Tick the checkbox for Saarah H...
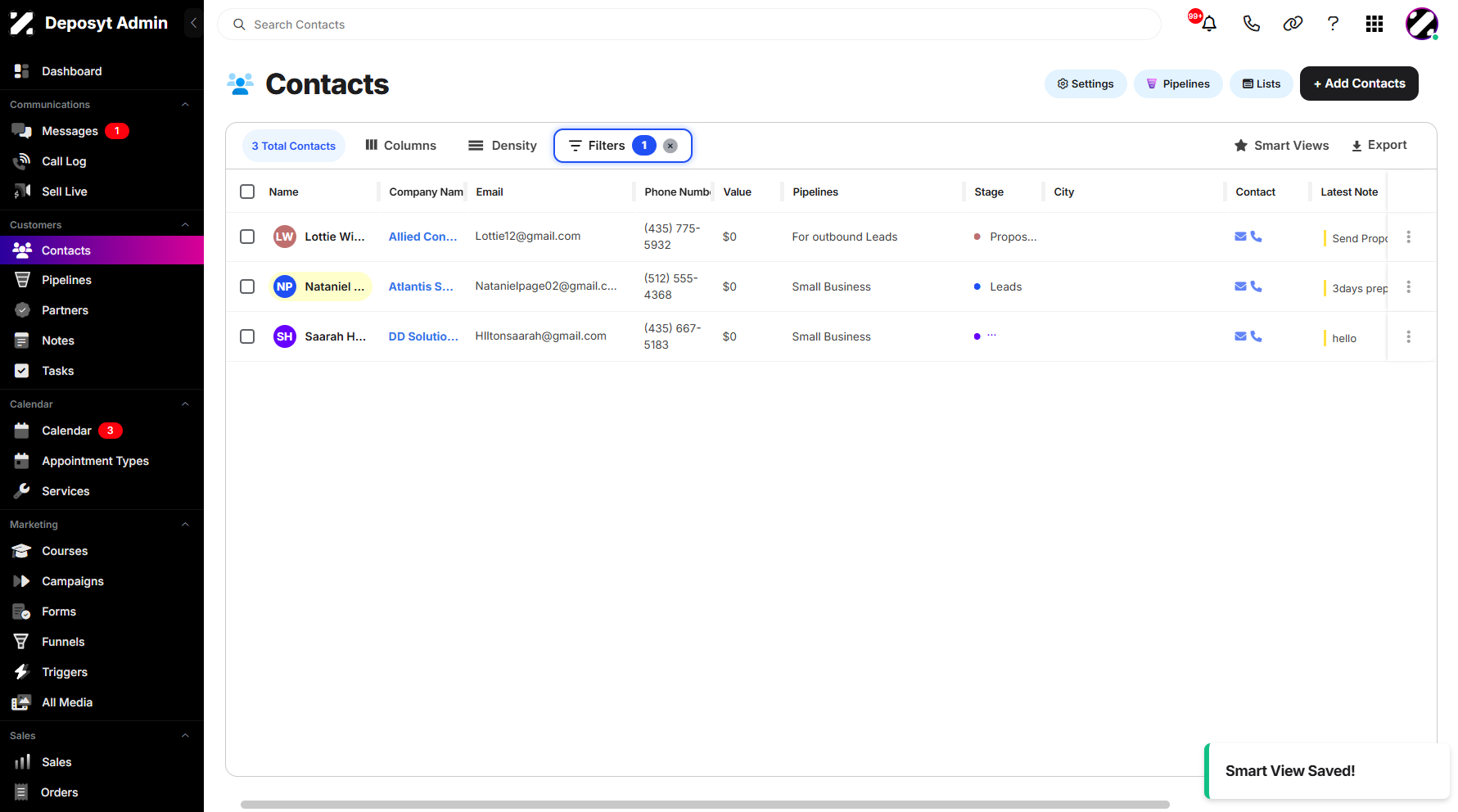The image size is (1458, 812). coord(247,336)
